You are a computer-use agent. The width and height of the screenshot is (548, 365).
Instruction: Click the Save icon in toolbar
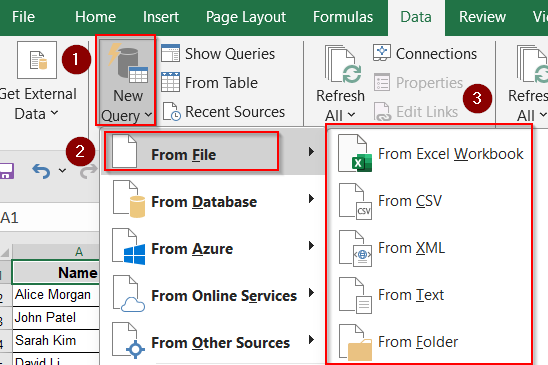point(6,171)
